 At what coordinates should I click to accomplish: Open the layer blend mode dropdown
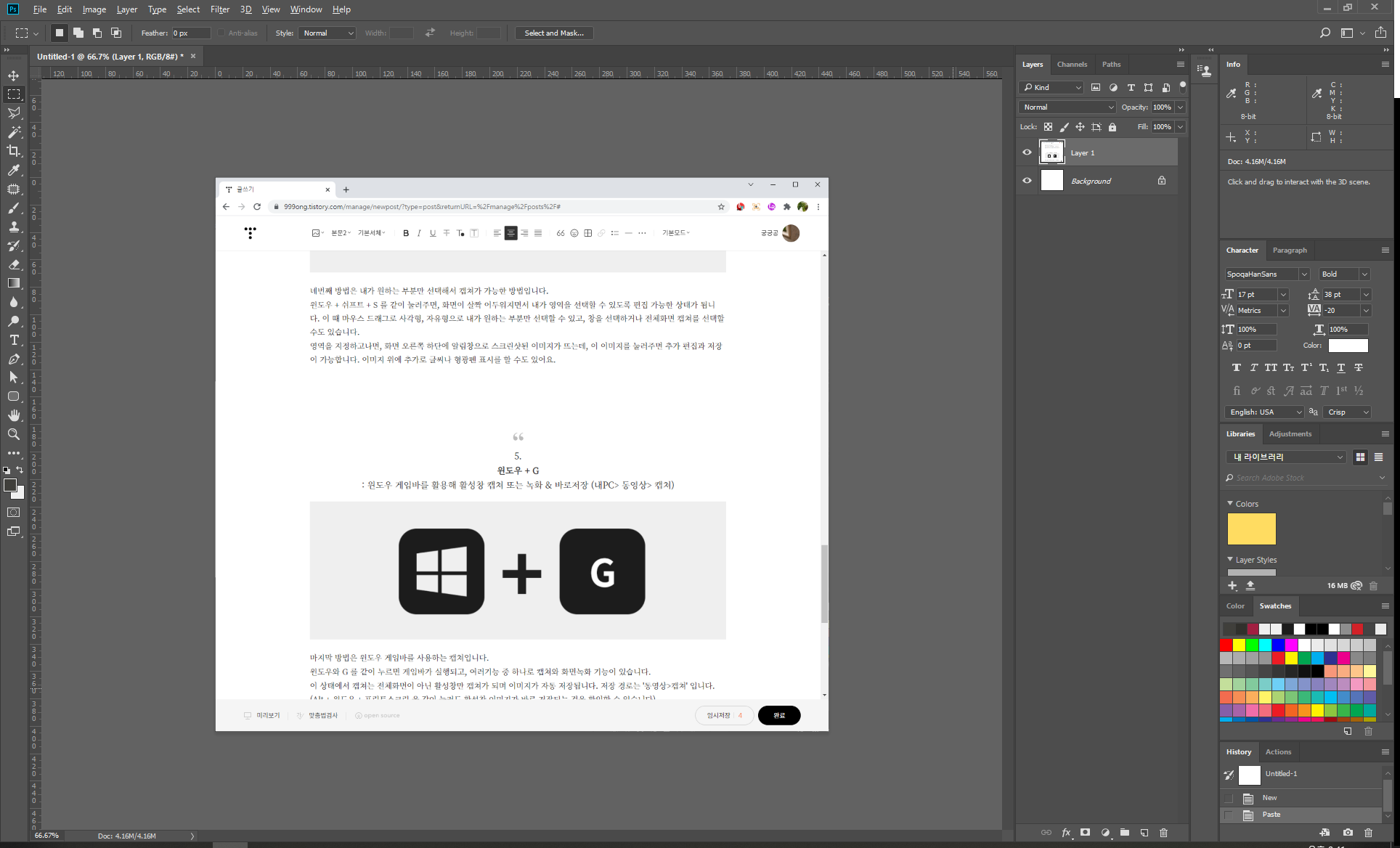[1067, 107]
